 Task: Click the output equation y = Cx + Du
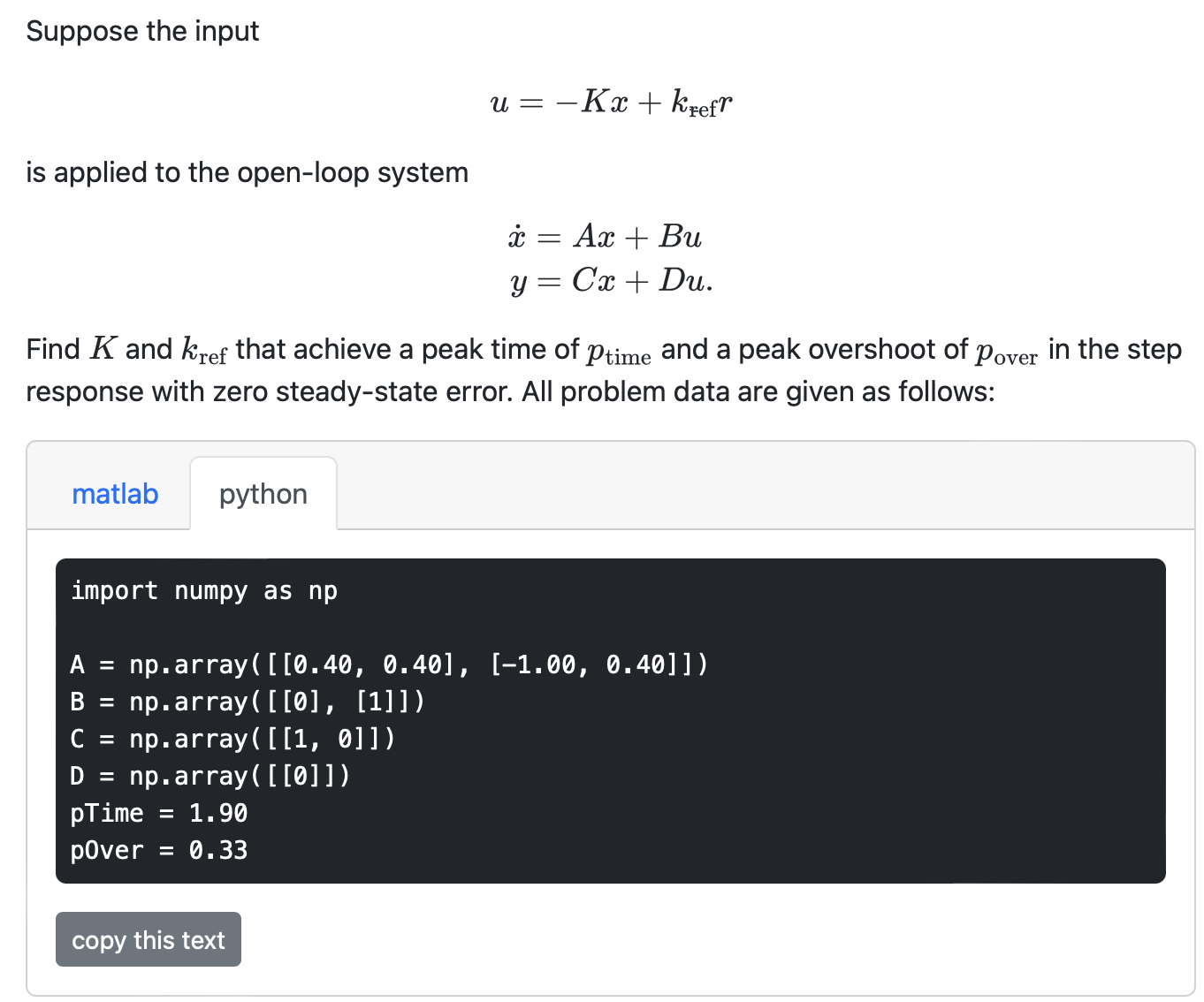[x=612, y=282]
